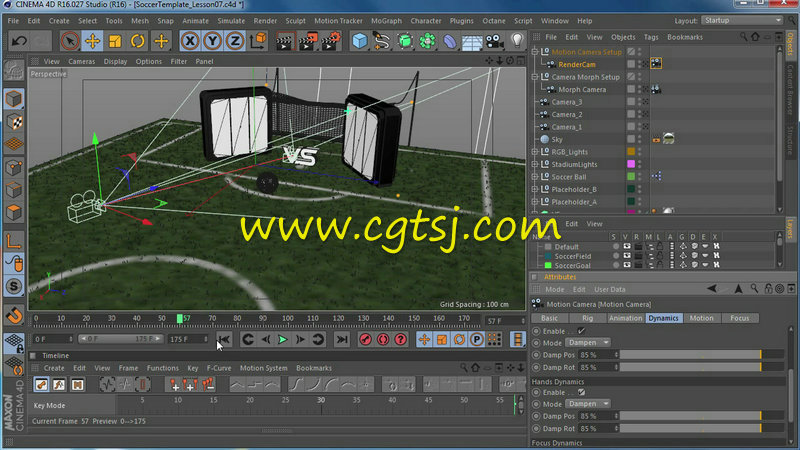Add a floor environment object
The height and width of the screenshot is (450, 800).
tap(472, 40)
